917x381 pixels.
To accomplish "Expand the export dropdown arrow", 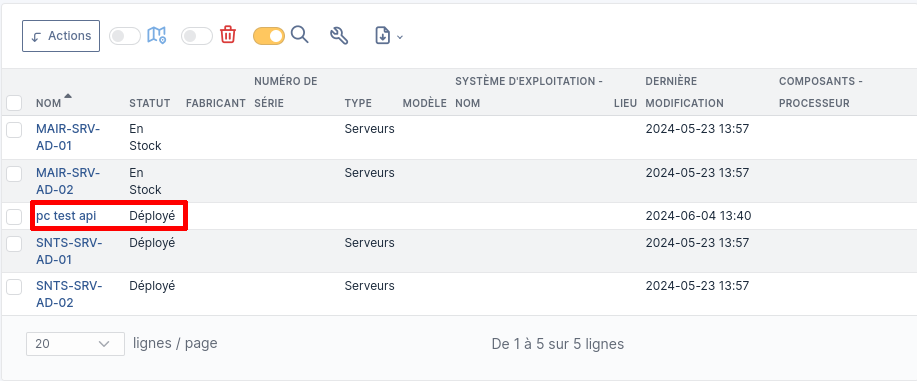I will [x=400, y=37].
